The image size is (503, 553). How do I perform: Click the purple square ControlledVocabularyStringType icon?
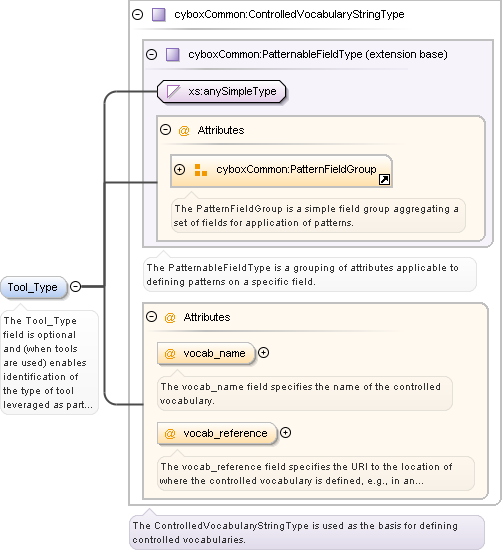click(159, 15)
